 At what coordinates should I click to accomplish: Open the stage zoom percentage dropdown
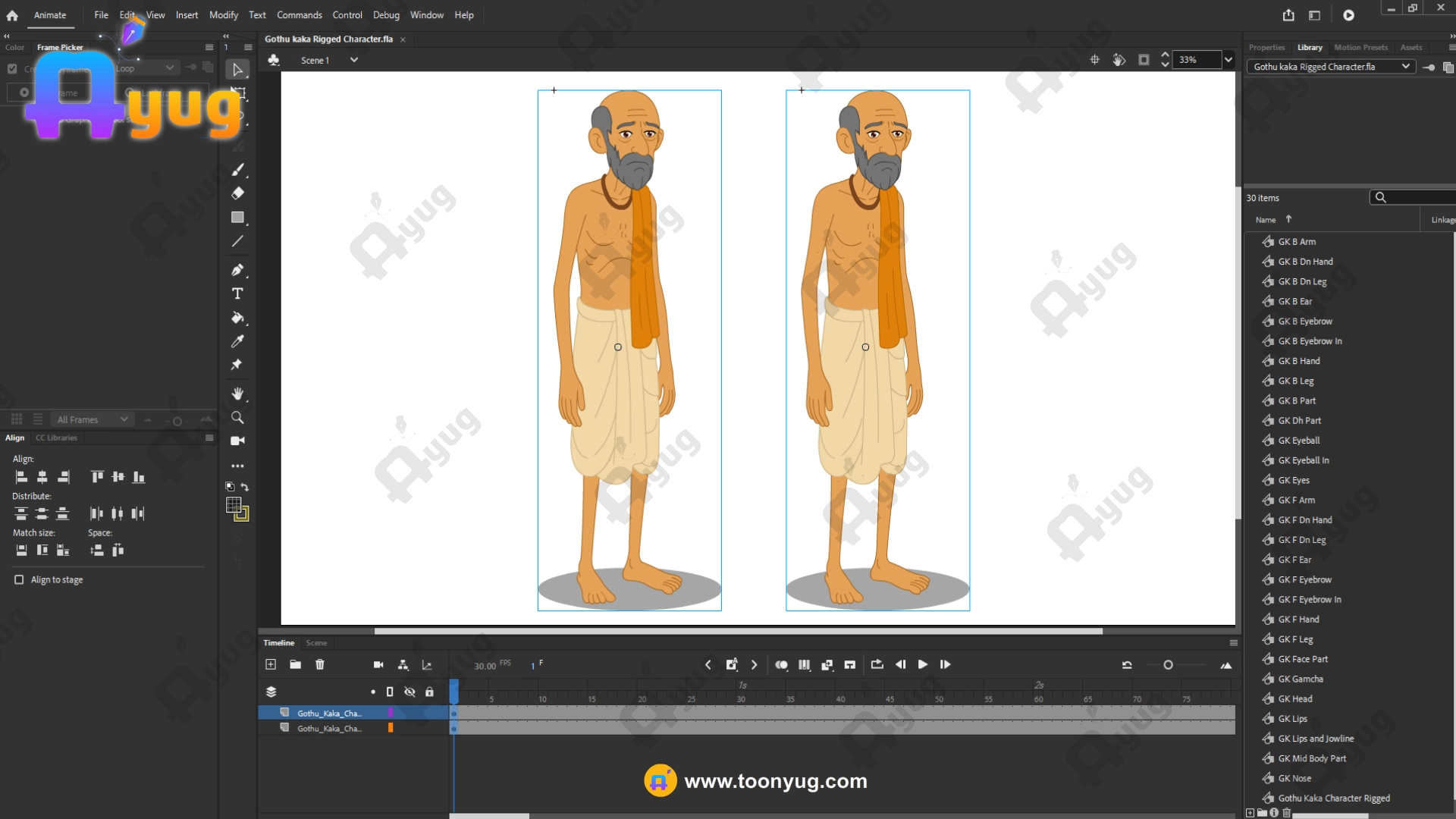(x=1228, y=60)
